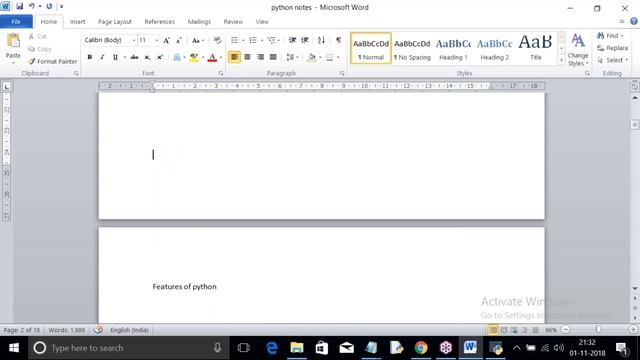Apply the No Spacing style

[412, 48]
